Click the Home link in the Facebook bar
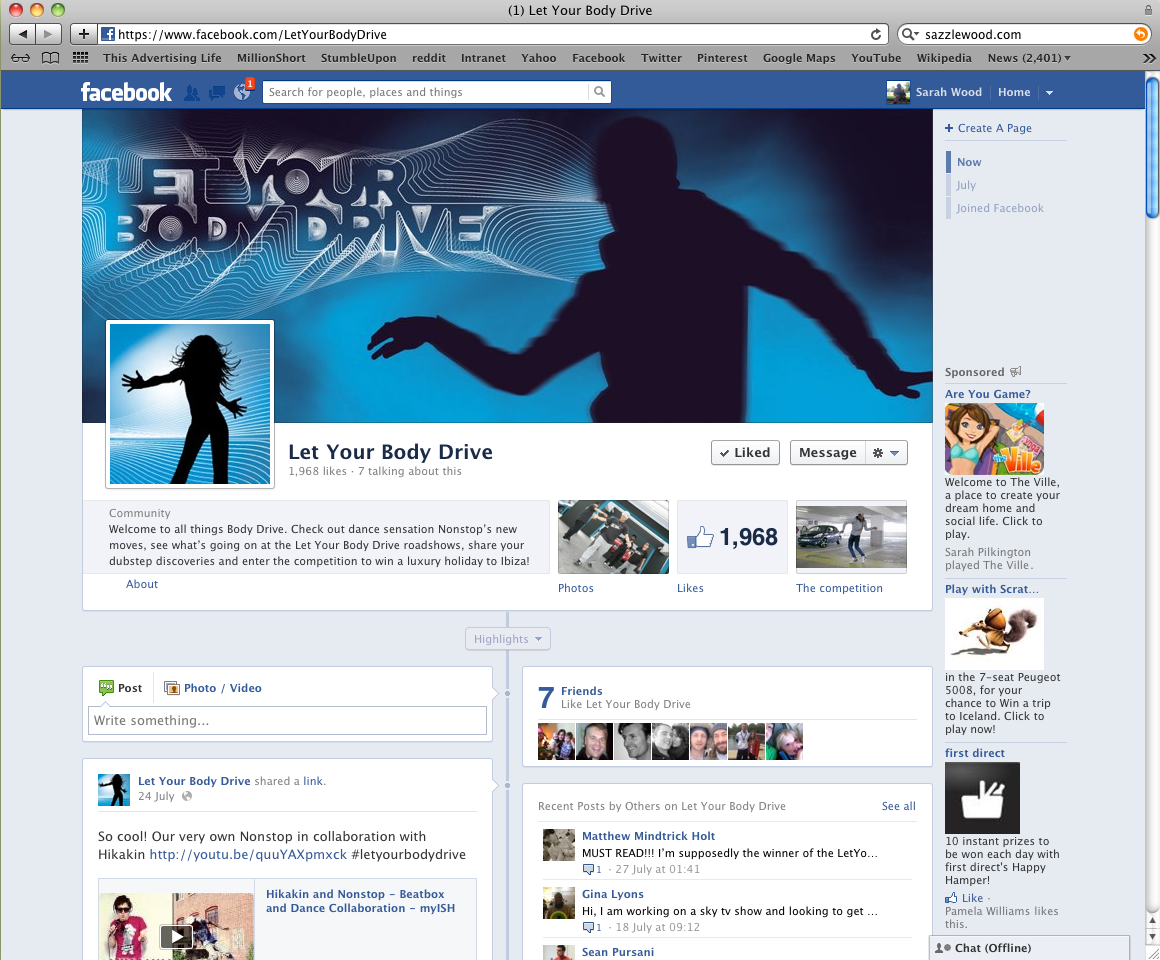This screenshot has height=960, width=1160. tap(1014, 92)
